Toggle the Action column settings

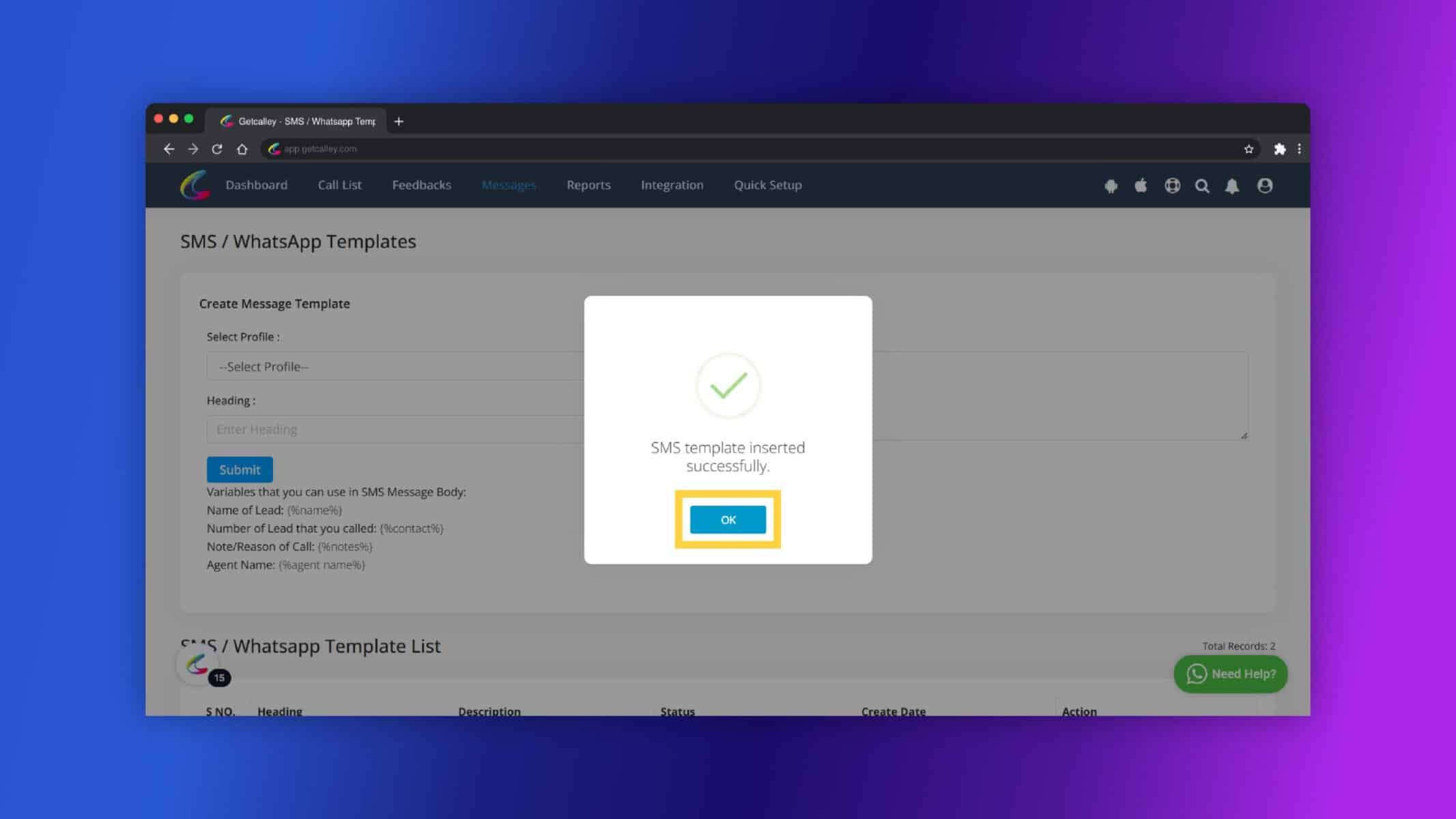pyautogui.click(x=1079, y=711)
